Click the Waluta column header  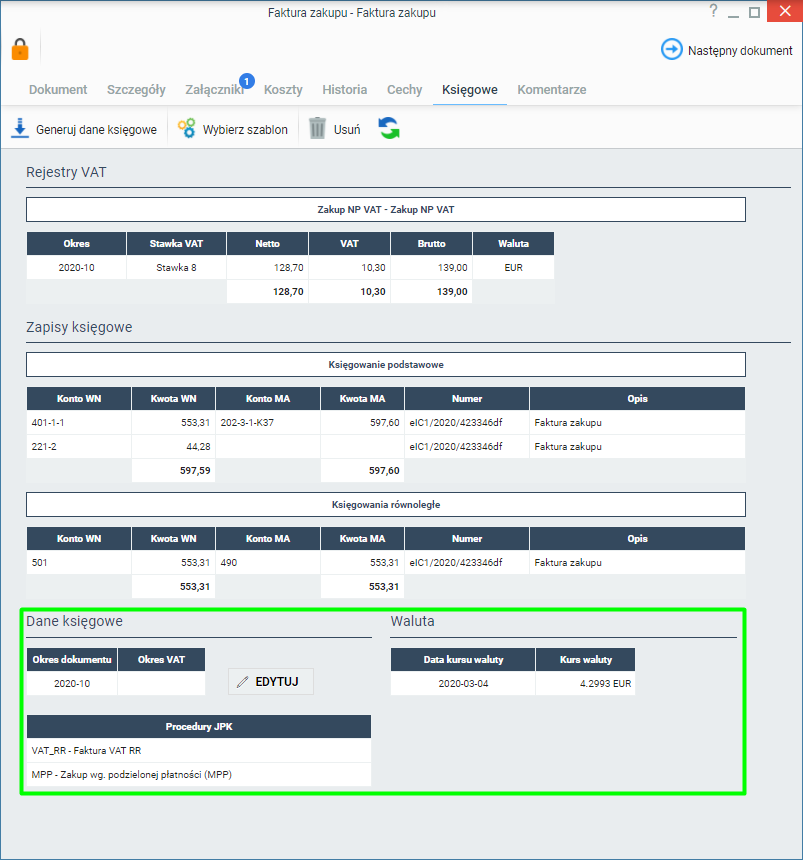point(513,244)
